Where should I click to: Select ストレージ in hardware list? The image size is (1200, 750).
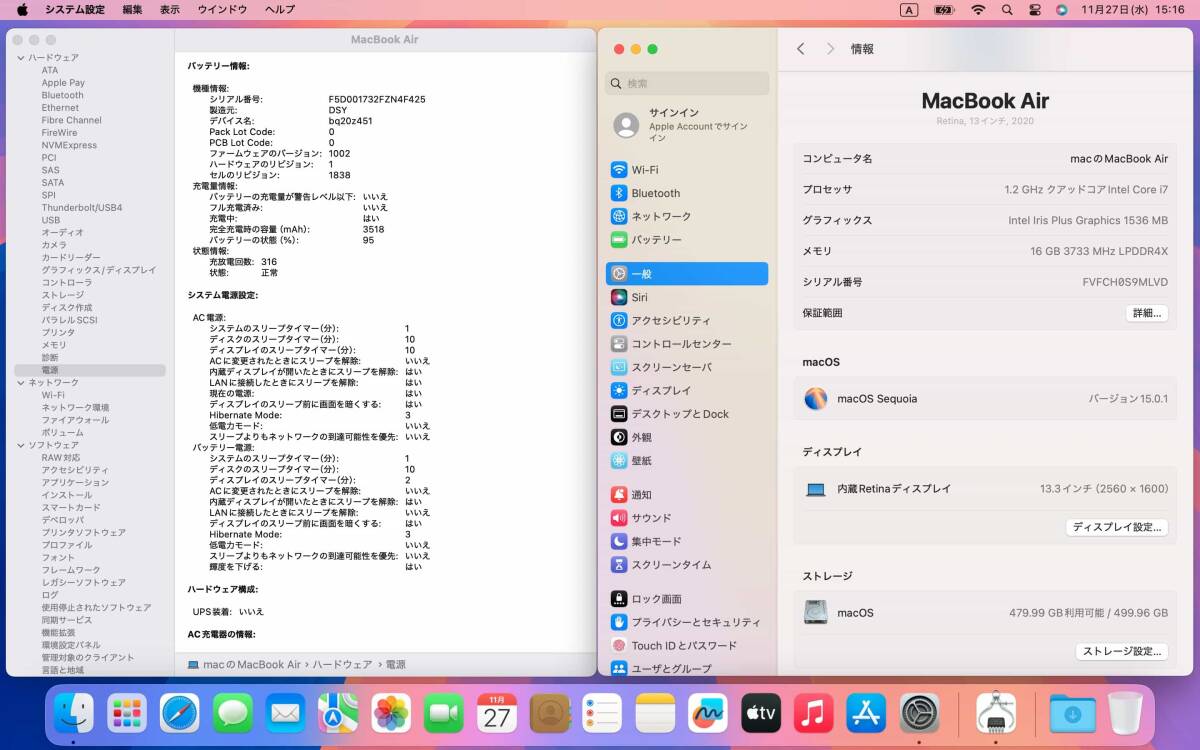63,295
